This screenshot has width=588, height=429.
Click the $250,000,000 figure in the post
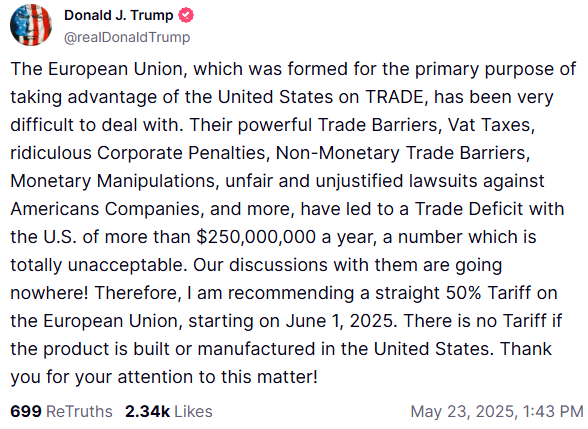click(256, 237)
